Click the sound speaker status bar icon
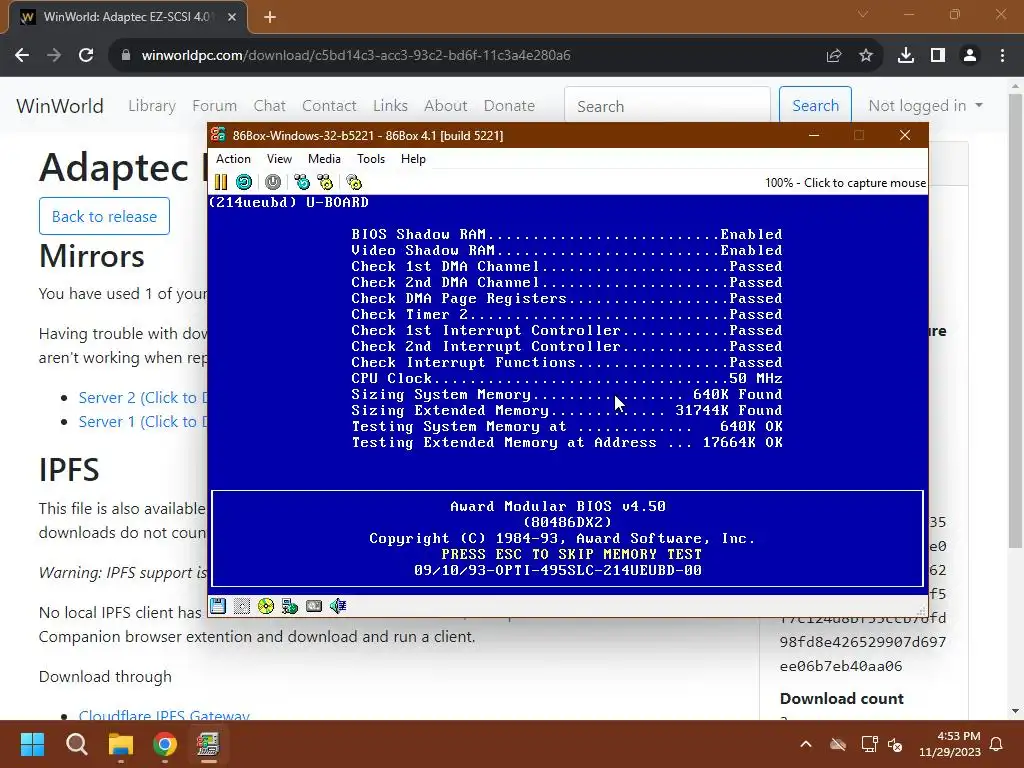The image size is (1024, 768). [338, 606]
